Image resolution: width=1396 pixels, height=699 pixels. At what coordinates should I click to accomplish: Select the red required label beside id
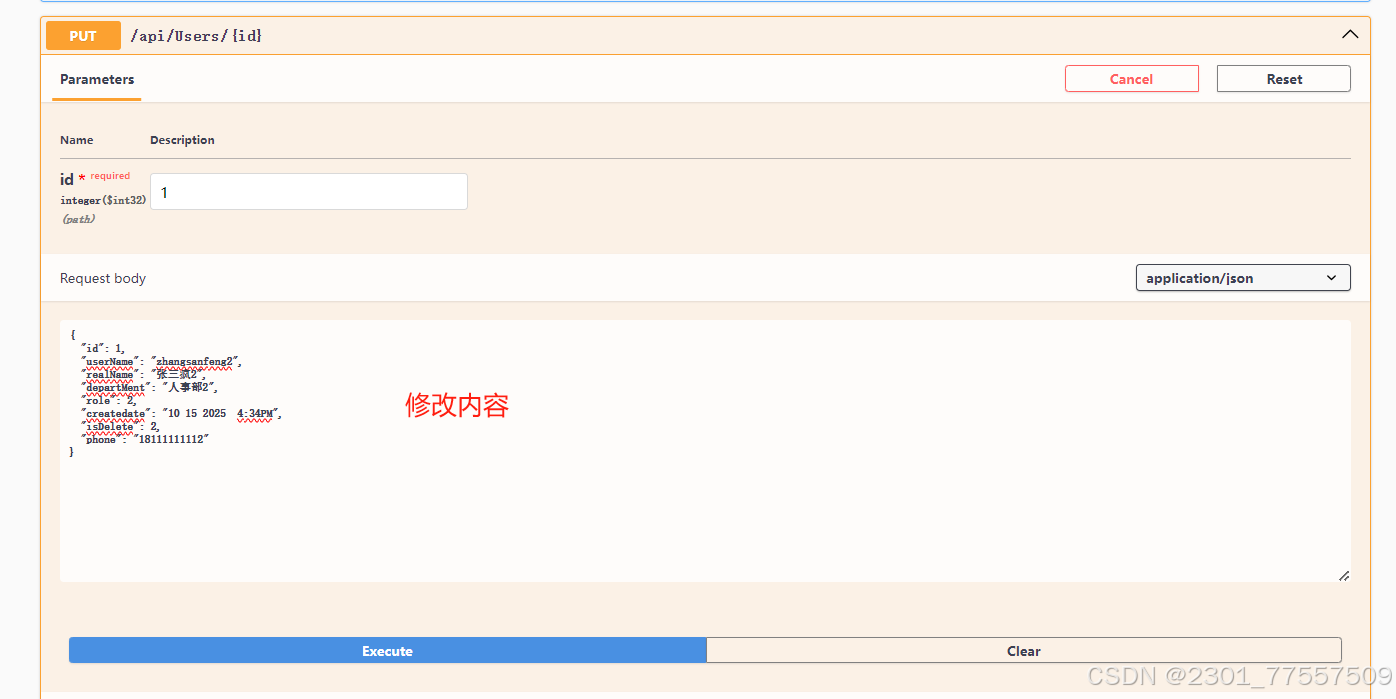point(110,175)
